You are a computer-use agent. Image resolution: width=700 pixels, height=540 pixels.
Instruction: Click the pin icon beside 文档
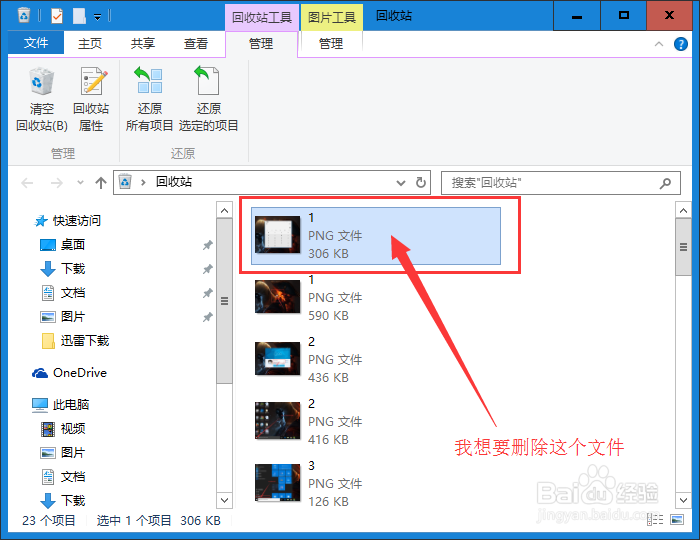(208, 293)
